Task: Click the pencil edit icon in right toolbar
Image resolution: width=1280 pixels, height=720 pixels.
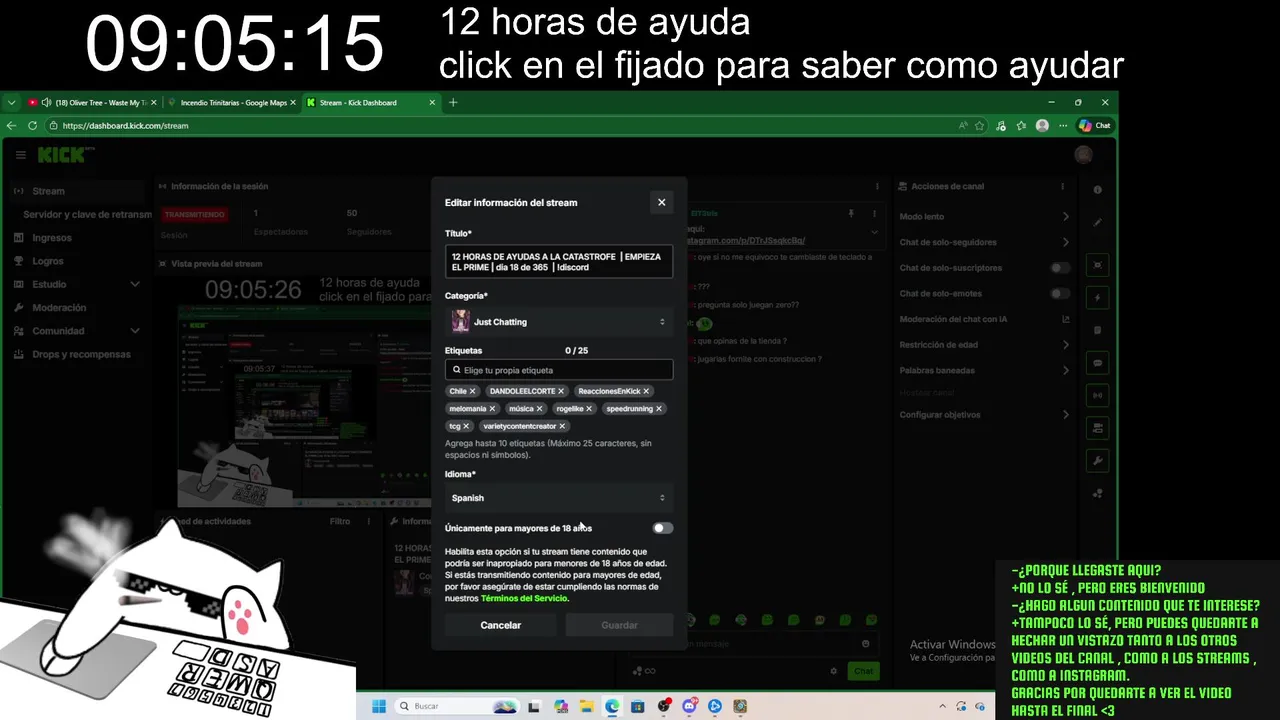Action: point(1098,222)
